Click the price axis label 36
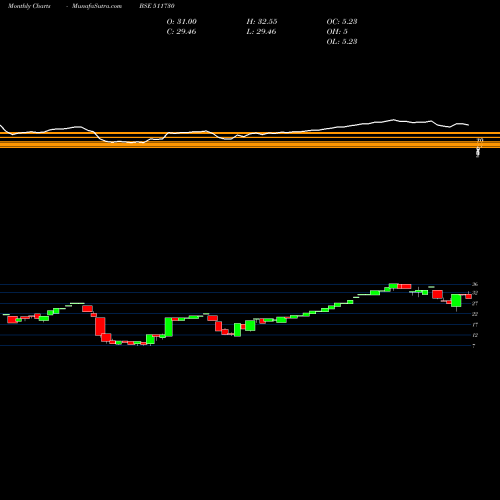Screen dimensions: 500x500 pyautogui.click(x=475, y=284)
